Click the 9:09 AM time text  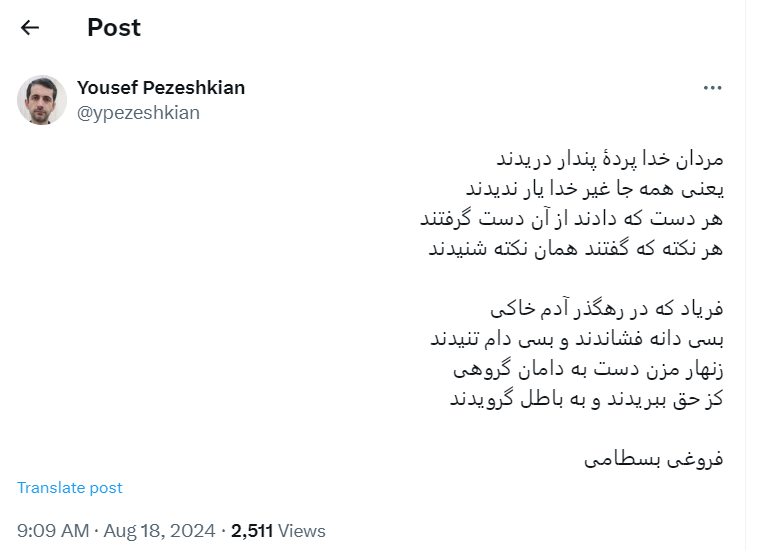pos(53,531)
